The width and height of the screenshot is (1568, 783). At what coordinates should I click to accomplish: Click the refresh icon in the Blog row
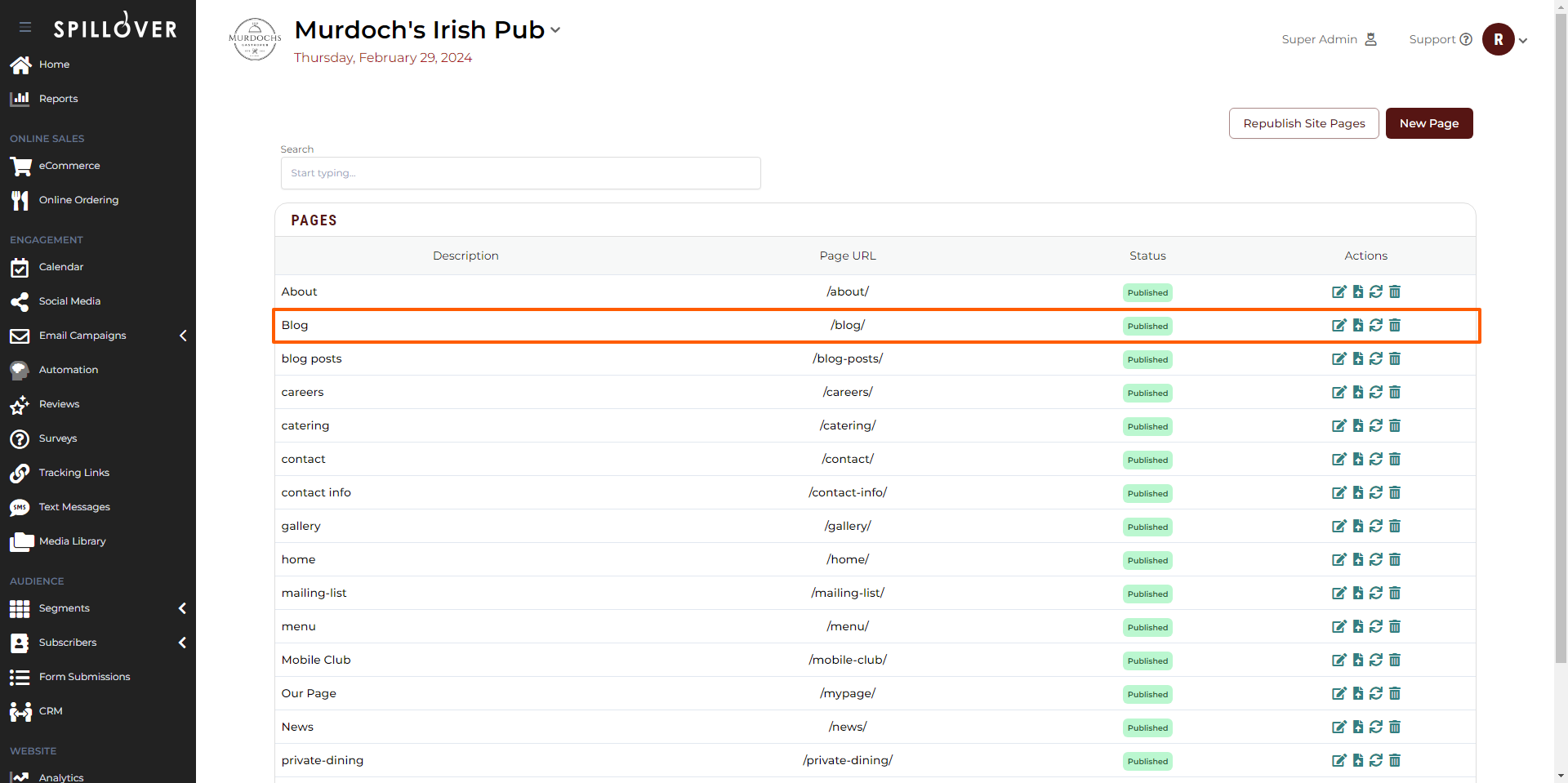coord(1376,325)
